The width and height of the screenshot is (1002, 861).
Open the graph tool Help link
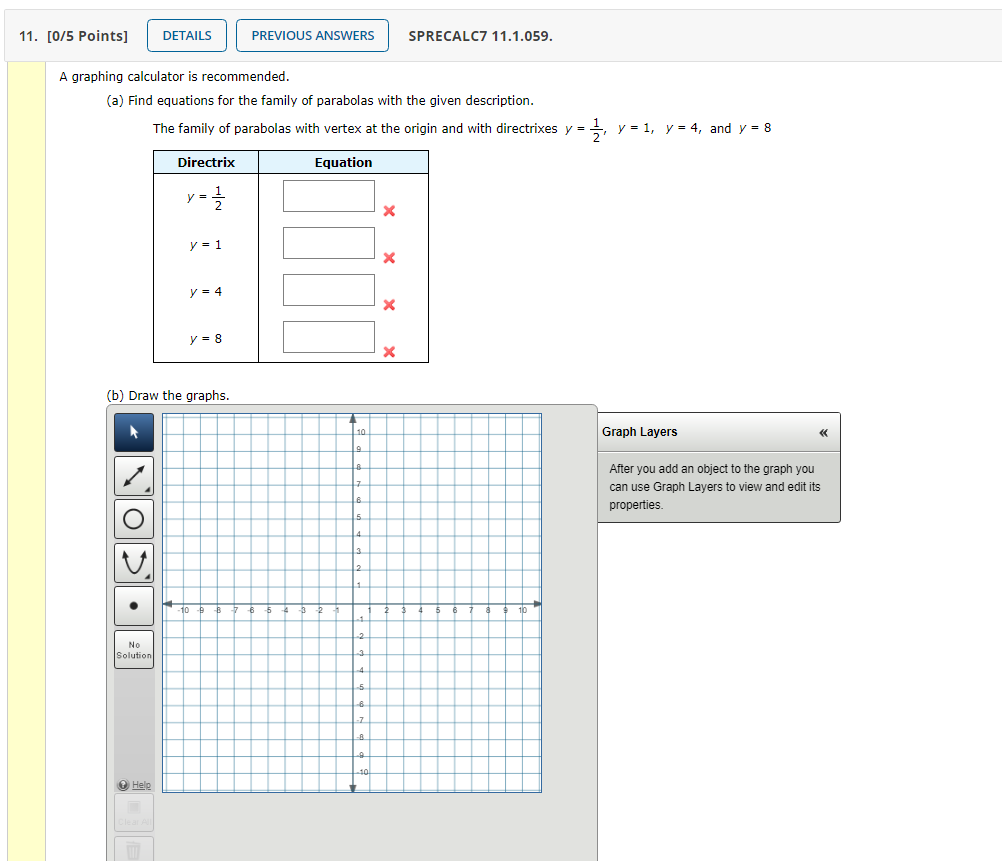pyautogui.click(x=141, y=785)
